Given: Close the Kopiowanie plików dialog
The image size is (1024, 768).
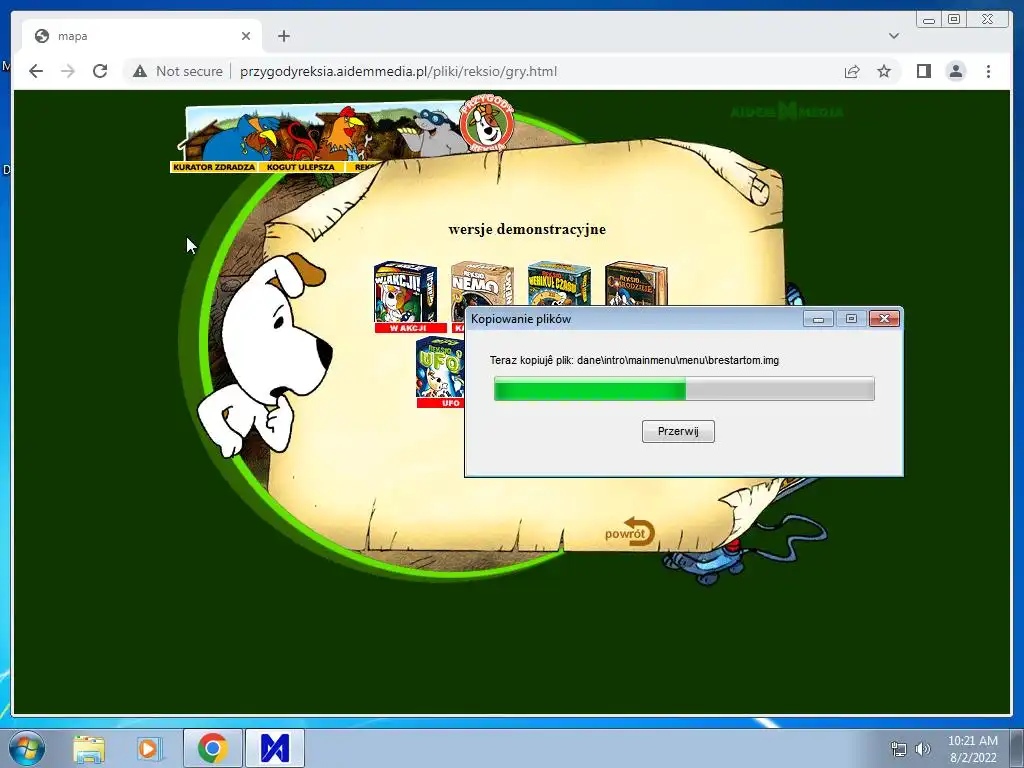Looking at the screenshot, I should [x=884, y=319].
